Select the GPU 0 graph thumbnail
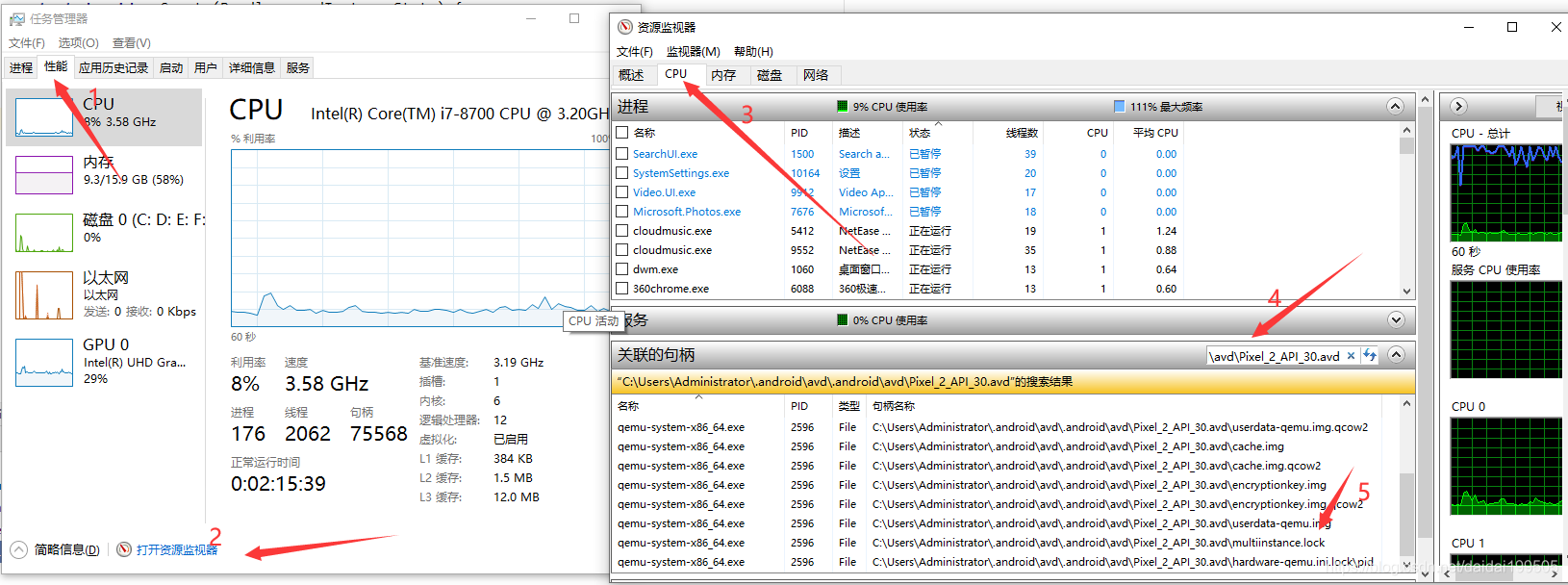The image size is (1568, 585). 44,362
